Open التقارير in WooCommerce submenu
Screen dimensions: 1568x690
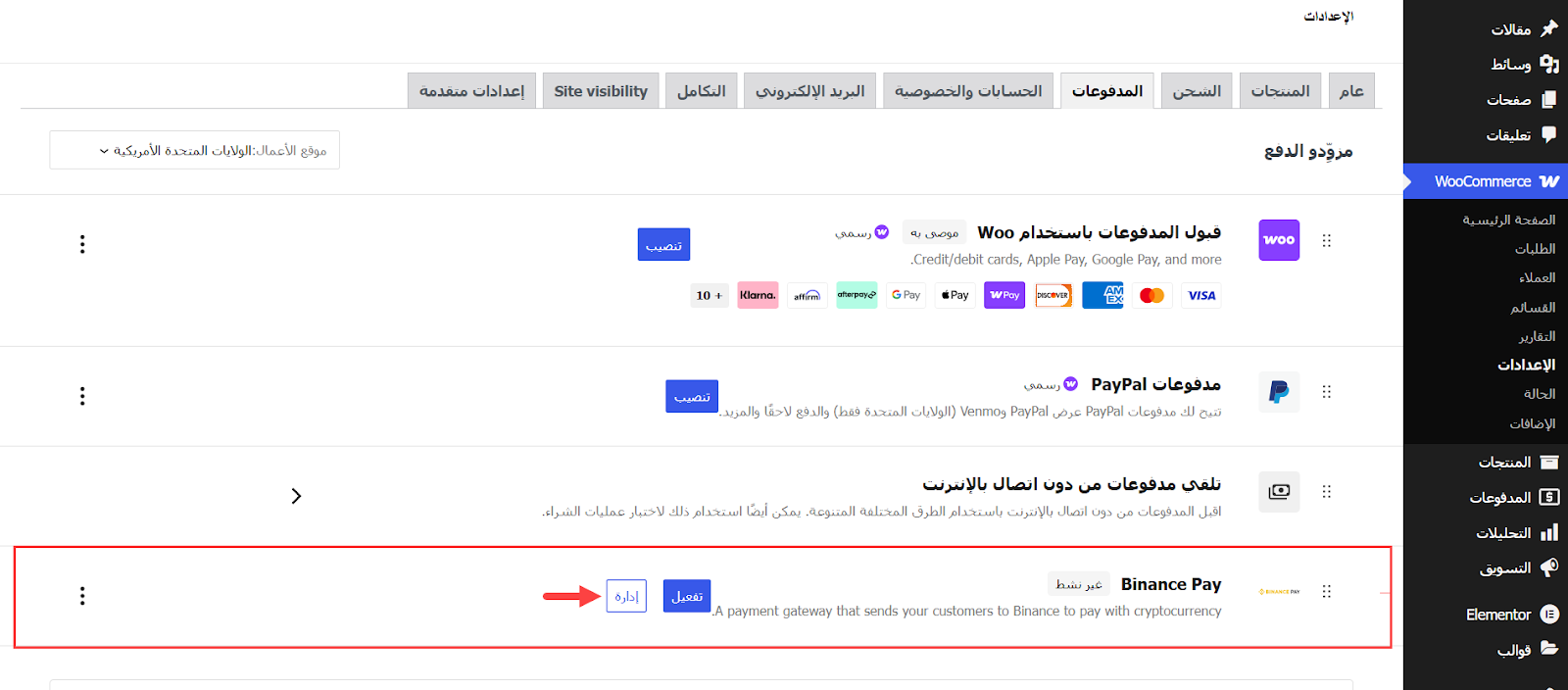[1537, 336]
